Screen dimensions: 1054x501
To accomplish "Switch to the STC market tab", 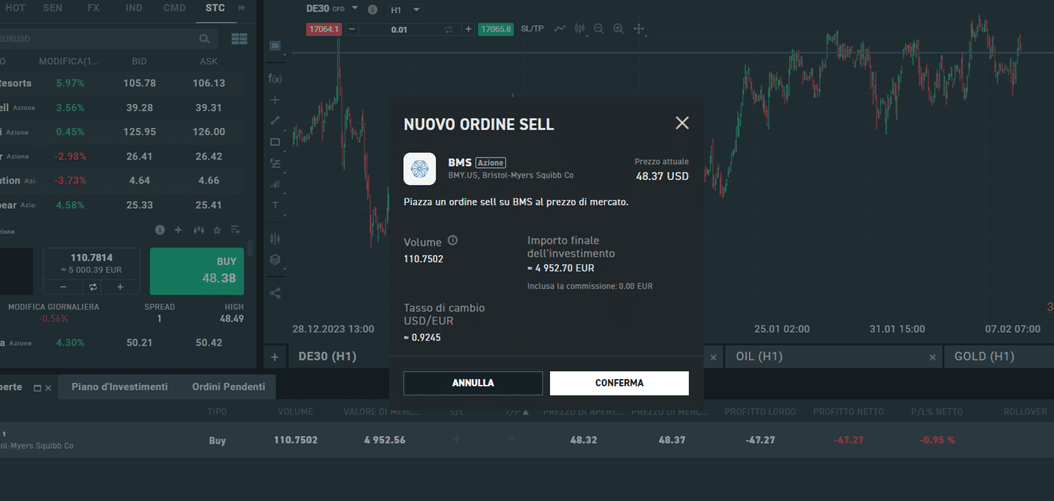I will 215,8.
